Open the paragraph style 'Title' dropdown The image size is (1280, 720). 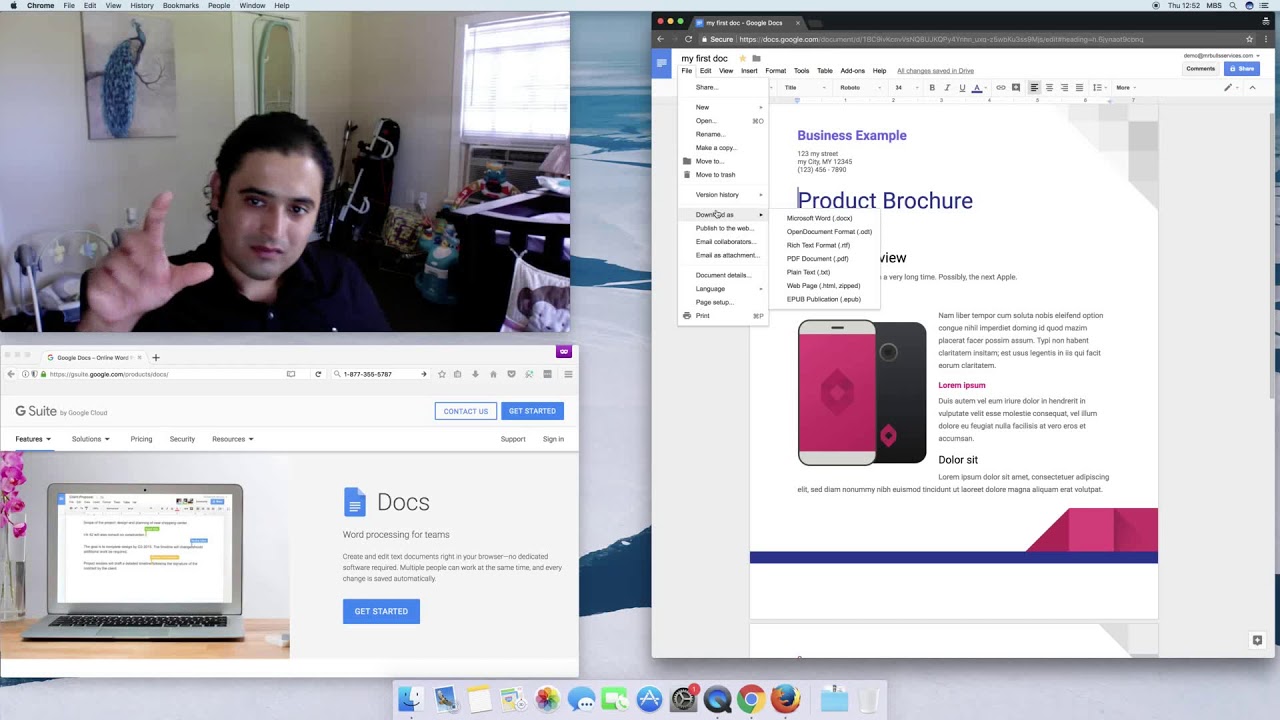[x=805, y=88]
